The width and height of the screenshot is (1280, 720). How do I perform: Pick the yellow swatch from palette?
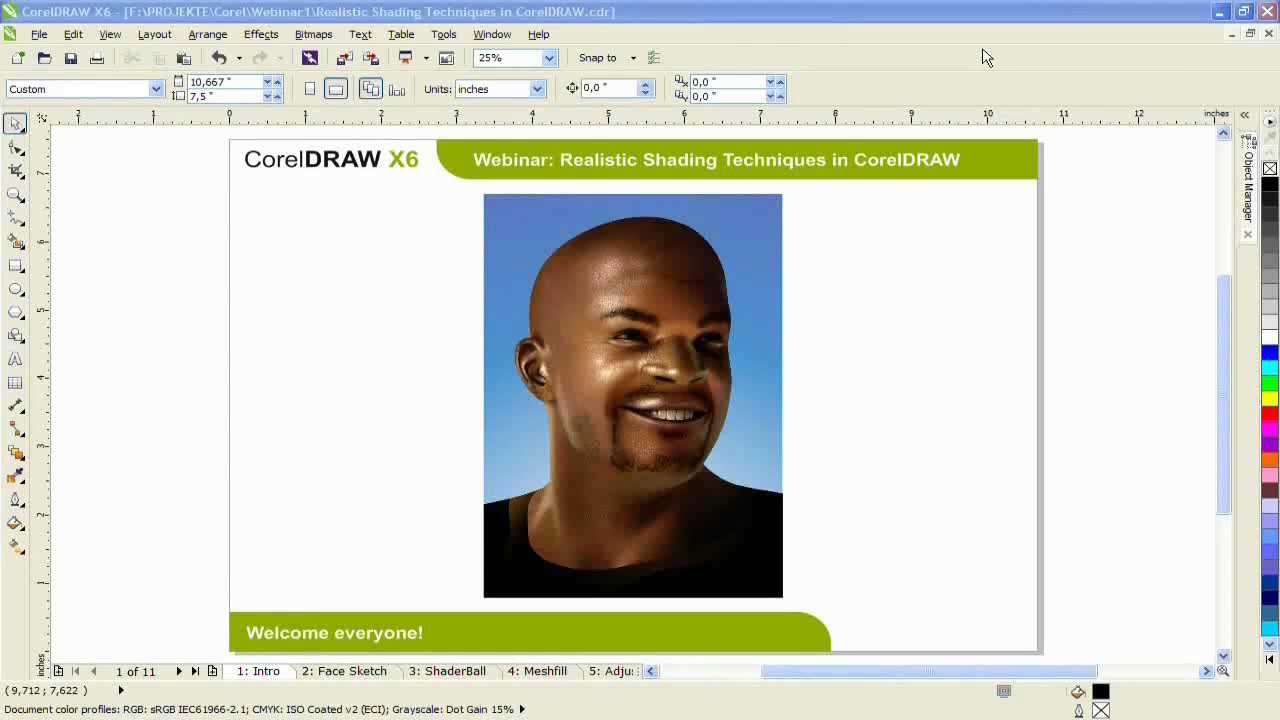[x=1270, y=399]
